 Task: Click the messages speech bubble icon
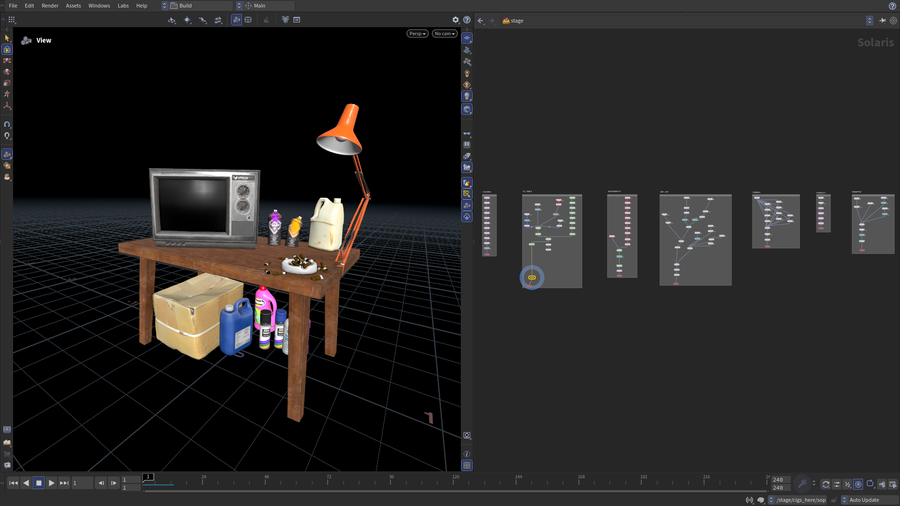point(761,500)
